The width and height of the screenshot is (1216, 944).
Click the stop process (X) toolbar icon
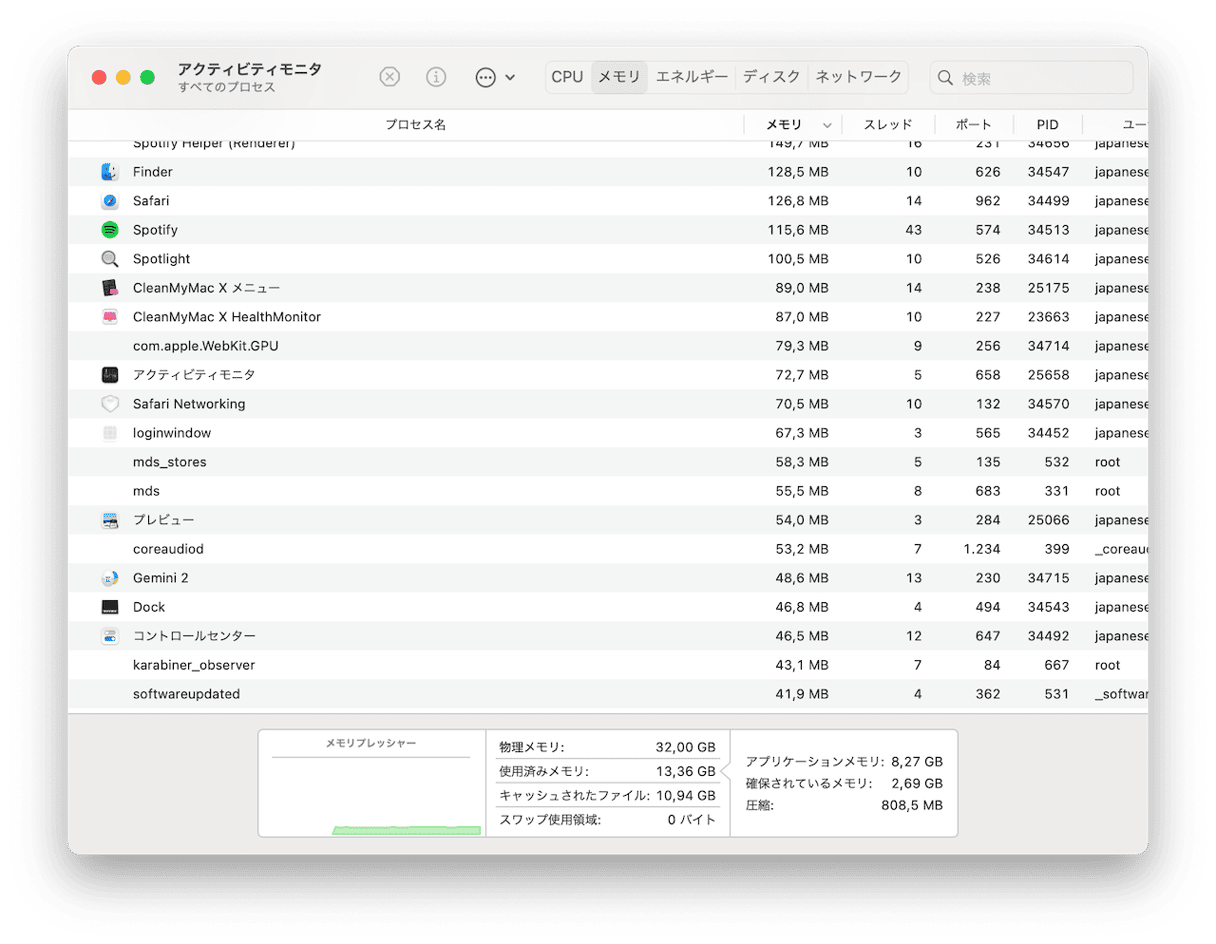click(390, 77)
